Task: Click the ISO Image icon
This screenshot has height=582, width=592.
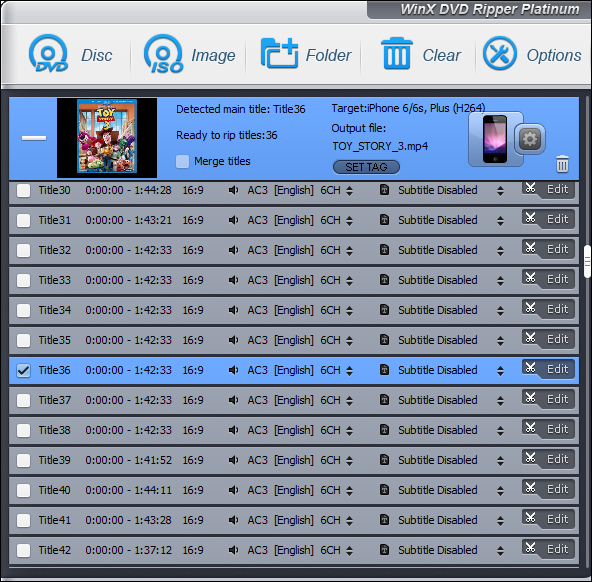Action: 163,54
